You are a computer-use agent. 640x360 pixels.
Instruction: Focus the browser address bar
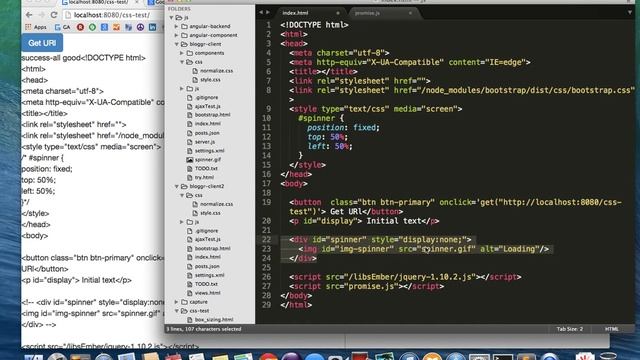click(x=114, y=15)
